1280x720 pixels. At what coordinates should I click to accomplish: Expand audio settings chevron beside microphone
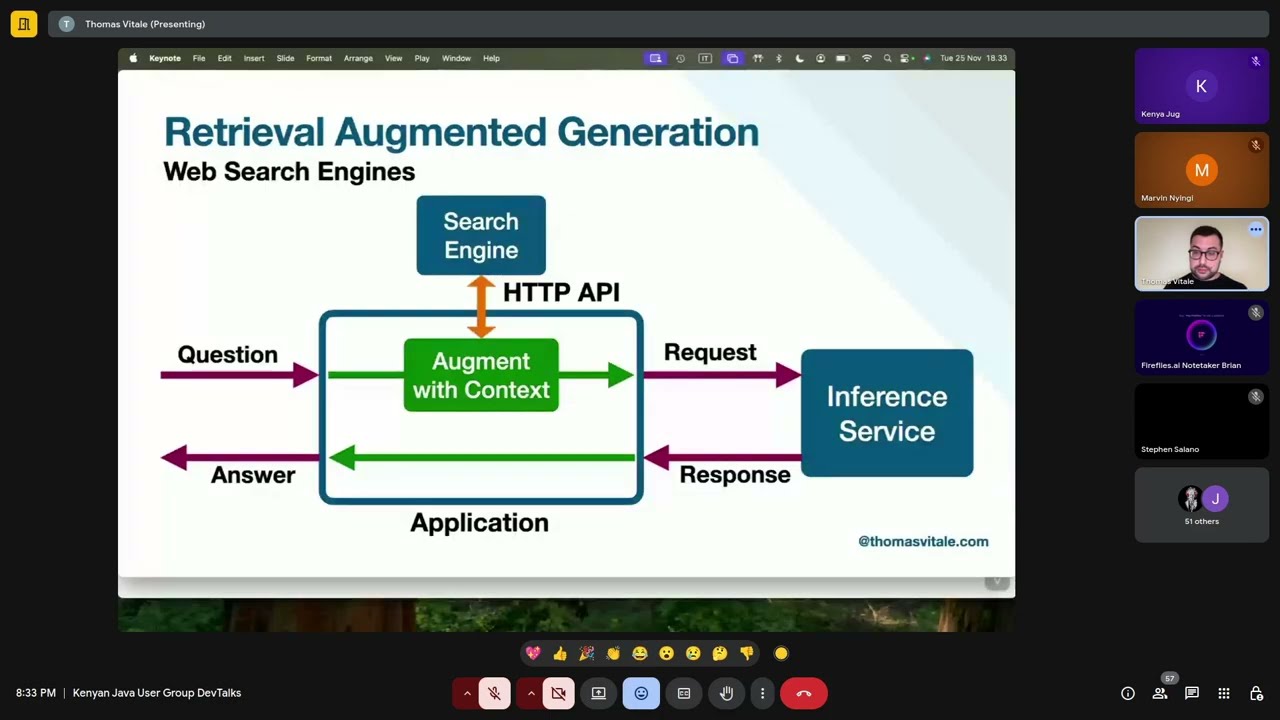466,693
